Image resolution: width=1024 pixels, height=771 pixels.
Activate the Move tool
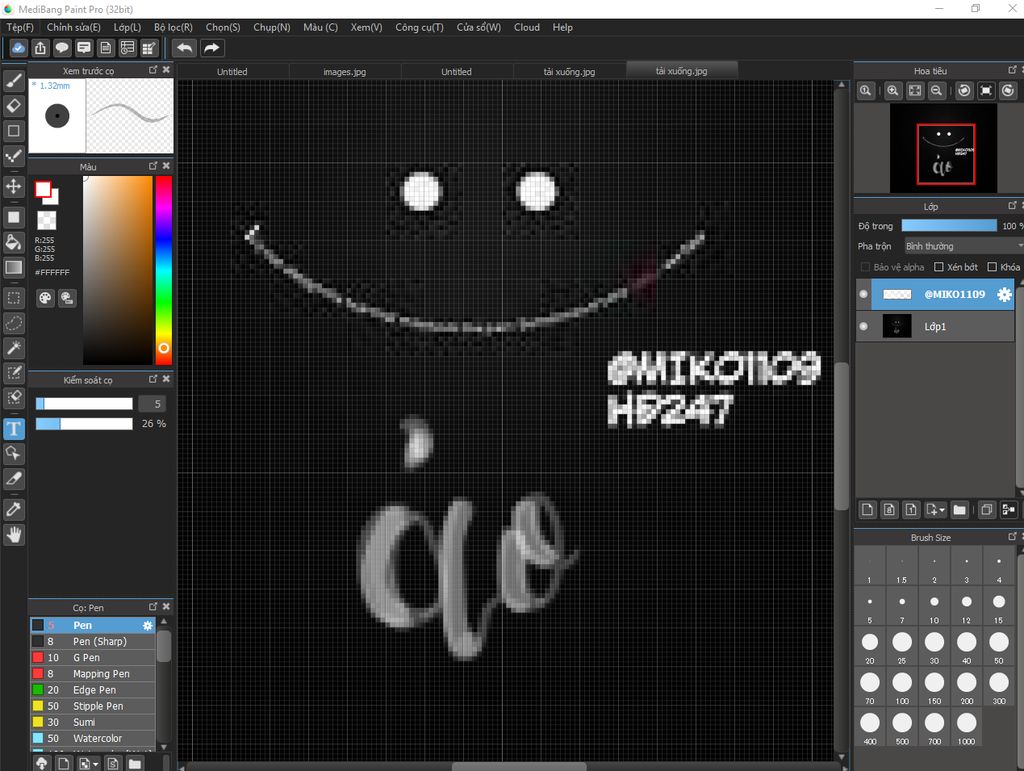(x=14, y=186)
